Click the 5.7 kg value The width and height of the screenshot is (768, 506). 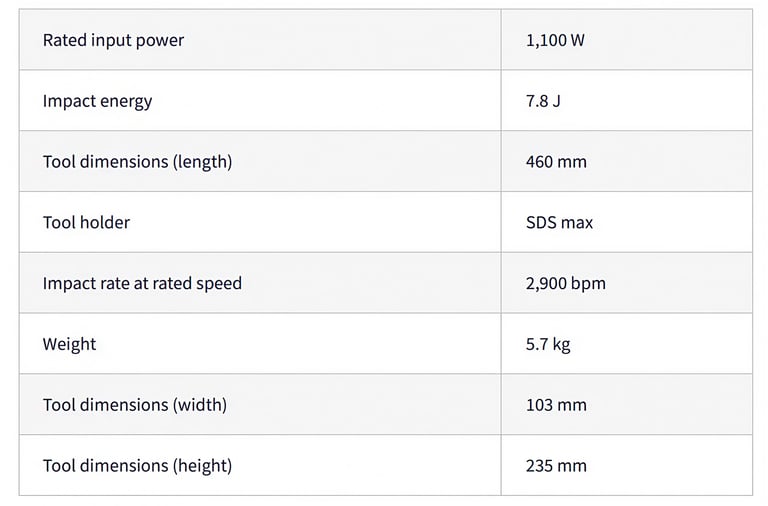(x=548, y=344)
